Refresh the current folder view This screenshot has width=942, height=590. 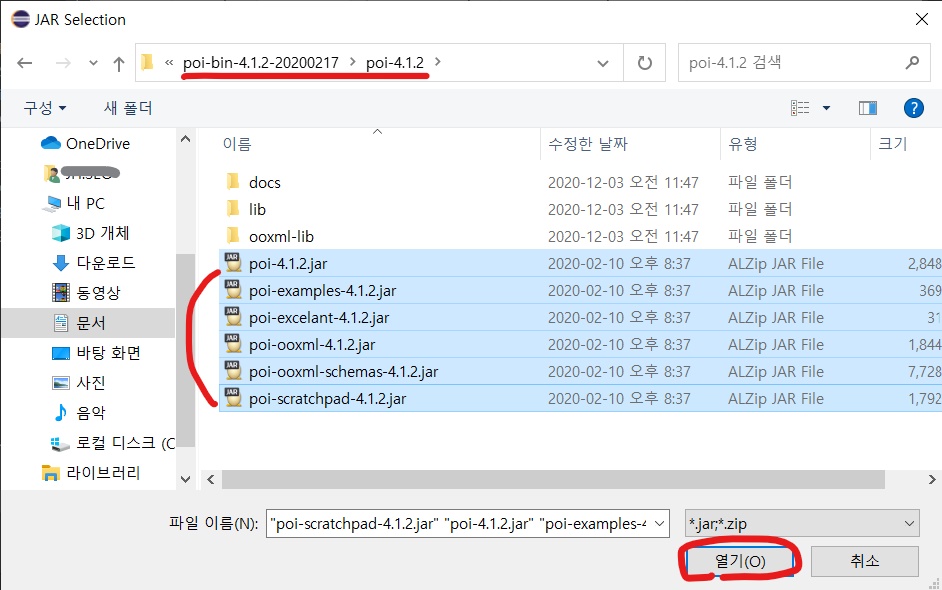(x=645, y=62)
